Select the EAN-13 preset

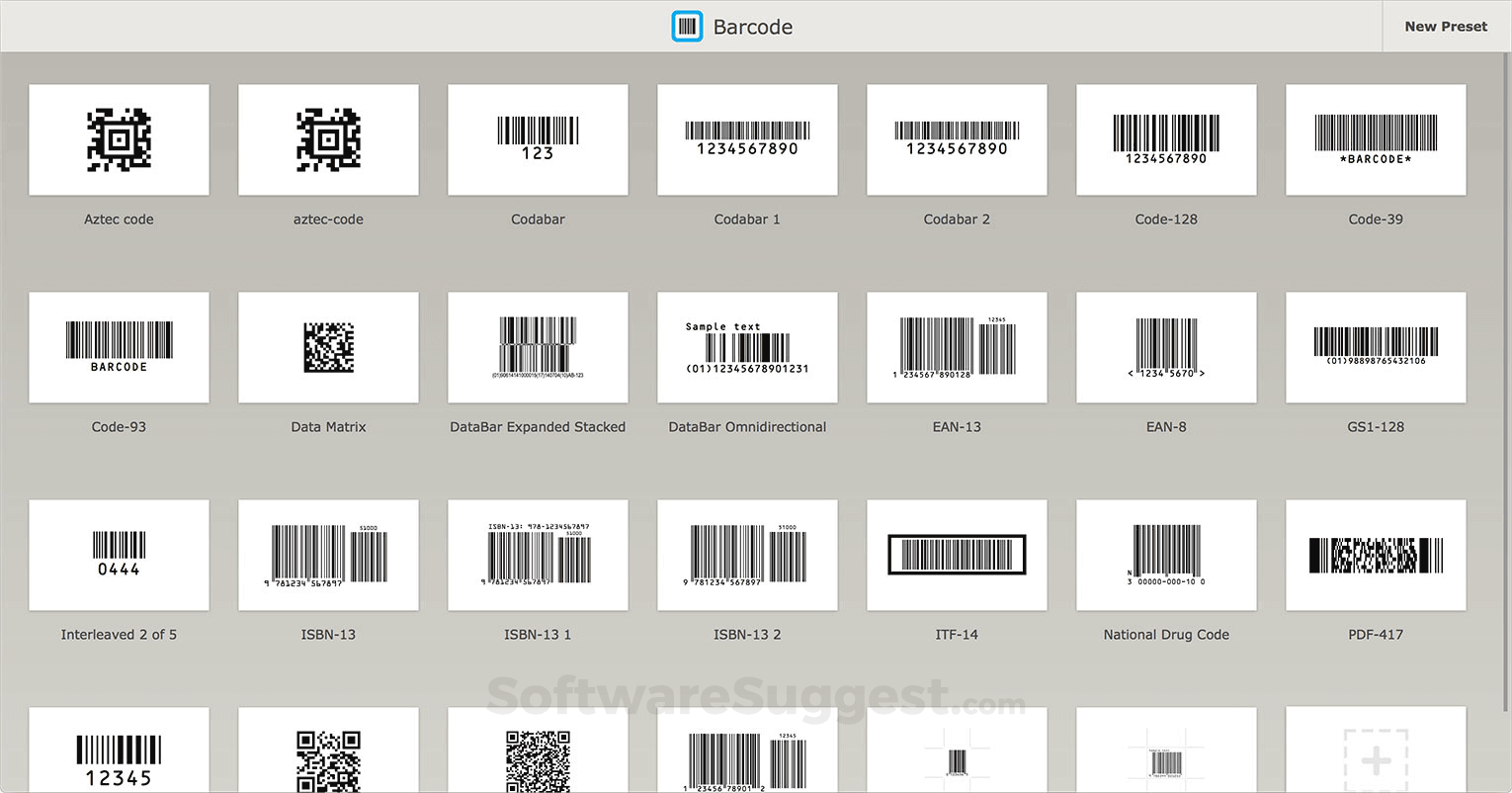click(x=957, y=347)
